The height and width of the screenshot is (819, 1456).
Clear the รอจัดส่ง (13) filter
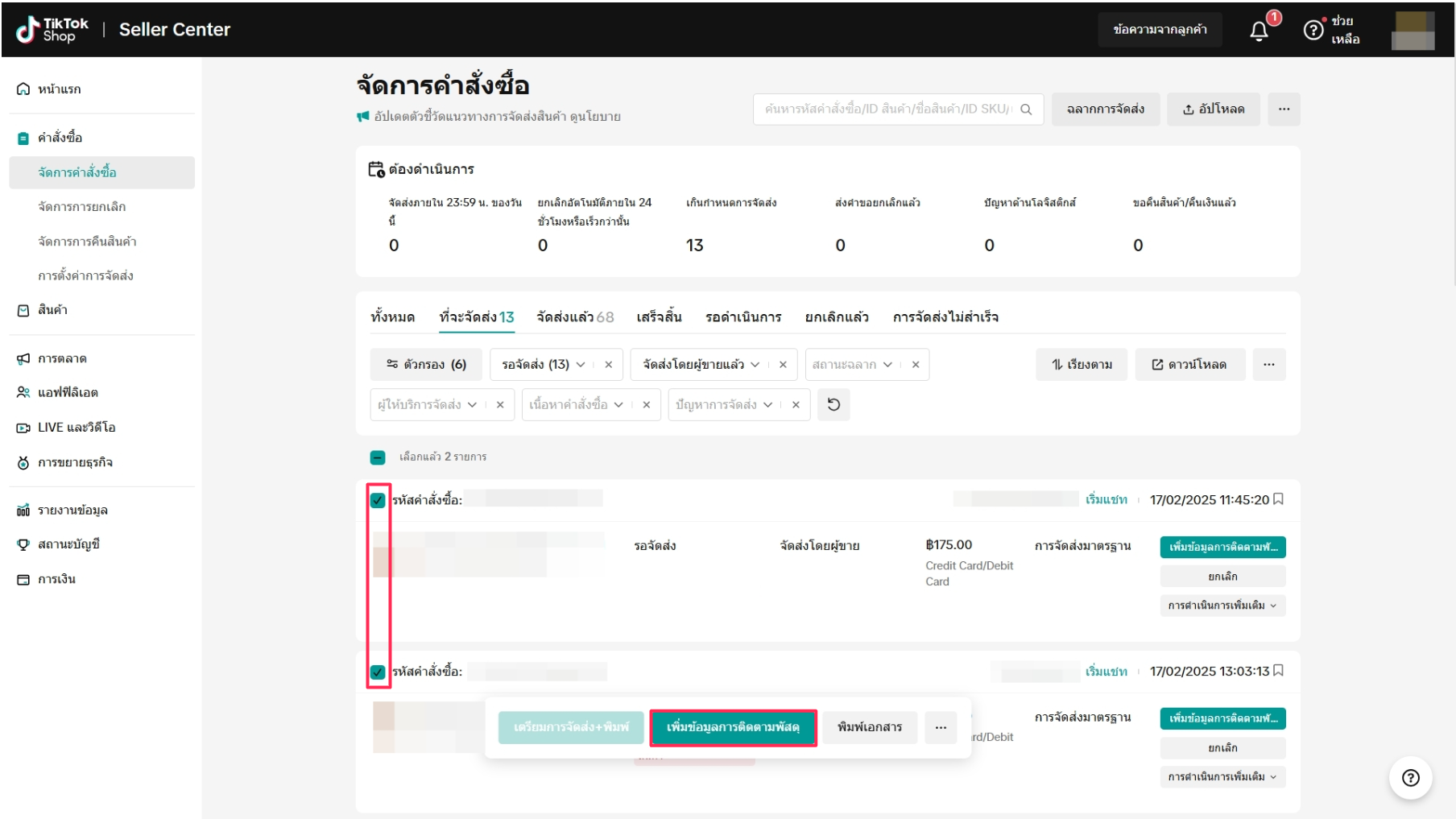point(608,365)
